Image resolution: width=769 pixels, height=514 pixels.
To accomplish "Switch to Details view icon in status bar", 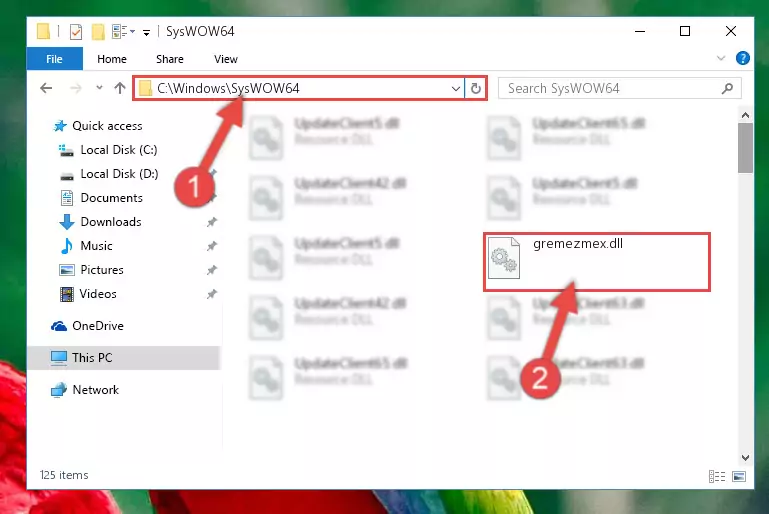I will 717,476.
